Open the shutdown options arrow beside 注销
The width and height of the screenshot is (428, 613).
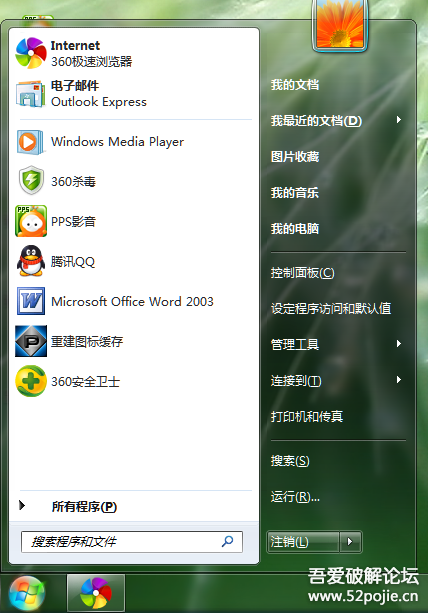[x=350, y=542]
